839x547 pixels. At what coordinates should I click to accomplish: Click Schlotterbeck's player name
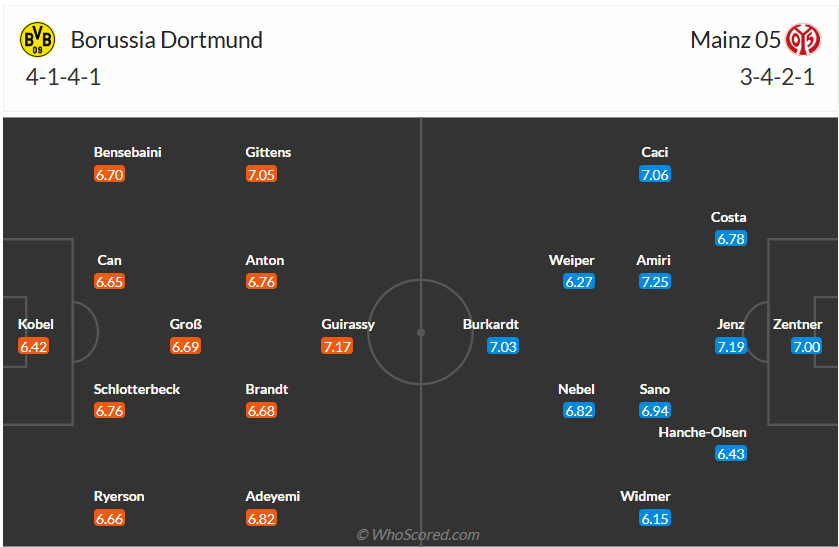[x=137, y=389]
